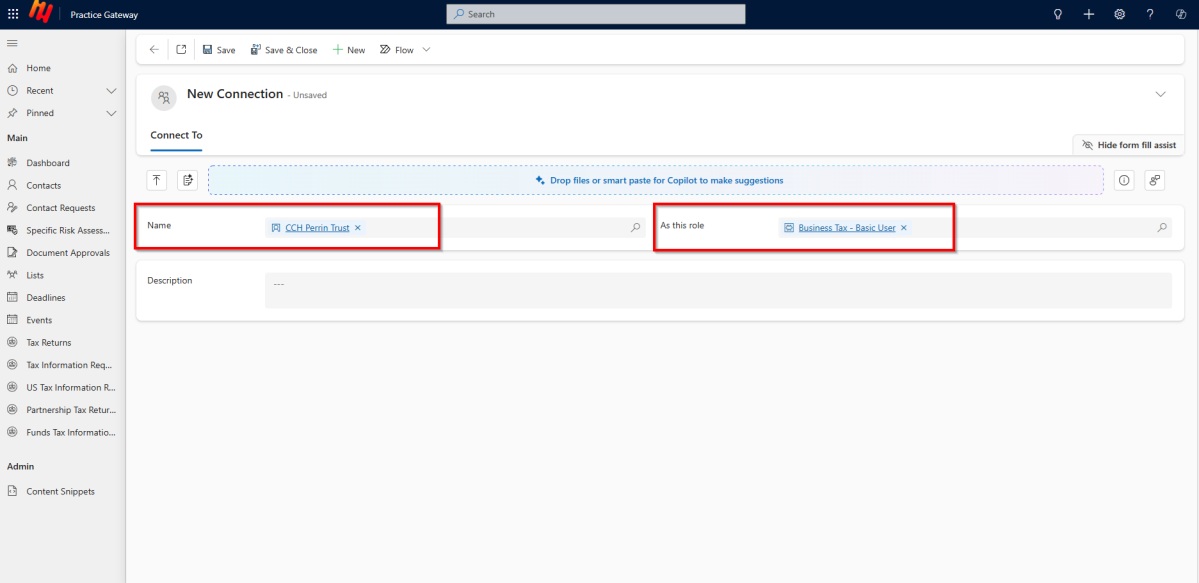Open the lightbulb assistant icon
Viewport: 1199px width, 583px height.
click(1058, 14)
